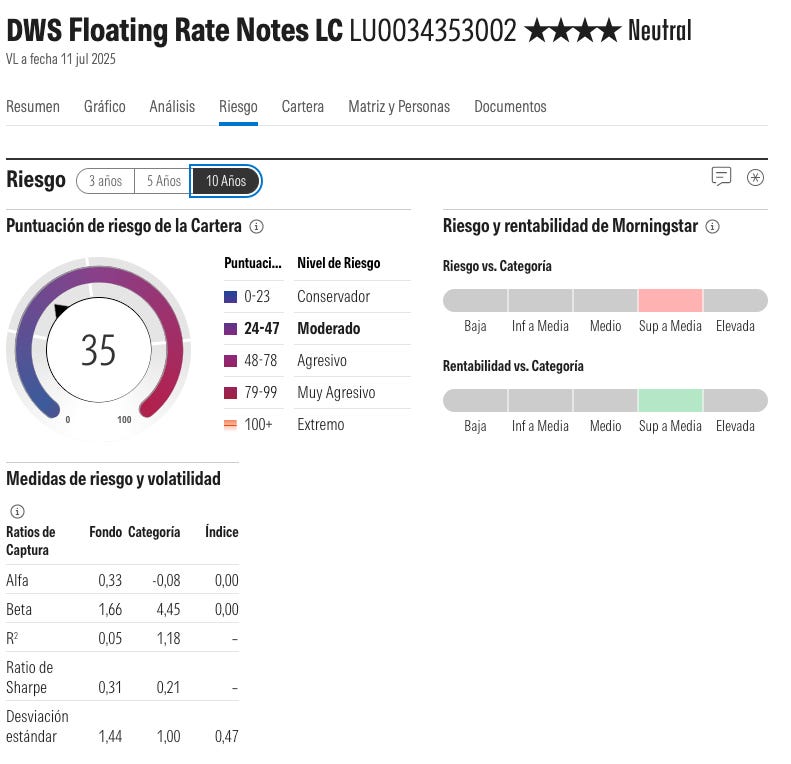Switch to the Análisis tab

click(172, 106)
